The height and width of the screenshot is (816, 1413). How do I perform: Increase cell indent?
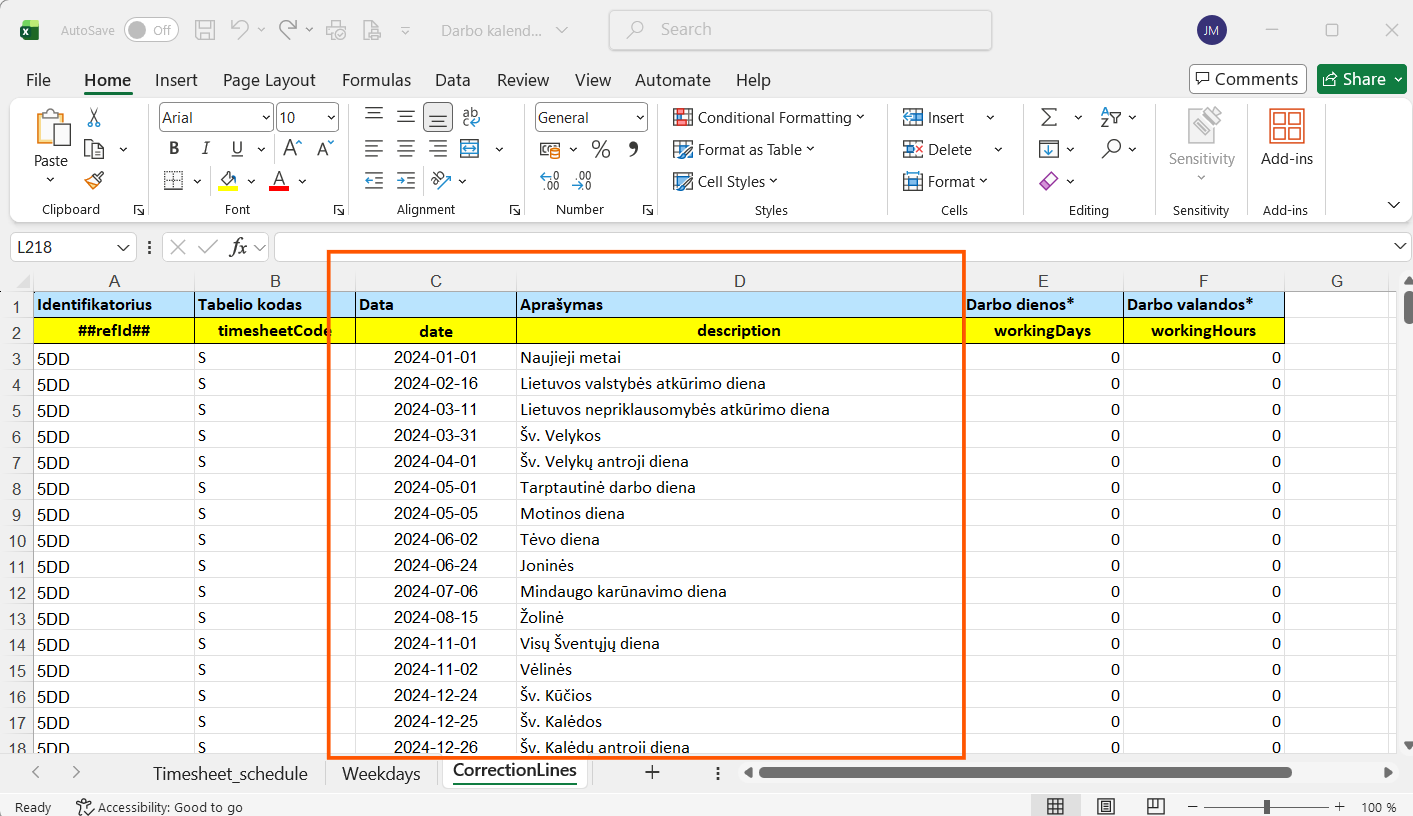click(406, 181)
